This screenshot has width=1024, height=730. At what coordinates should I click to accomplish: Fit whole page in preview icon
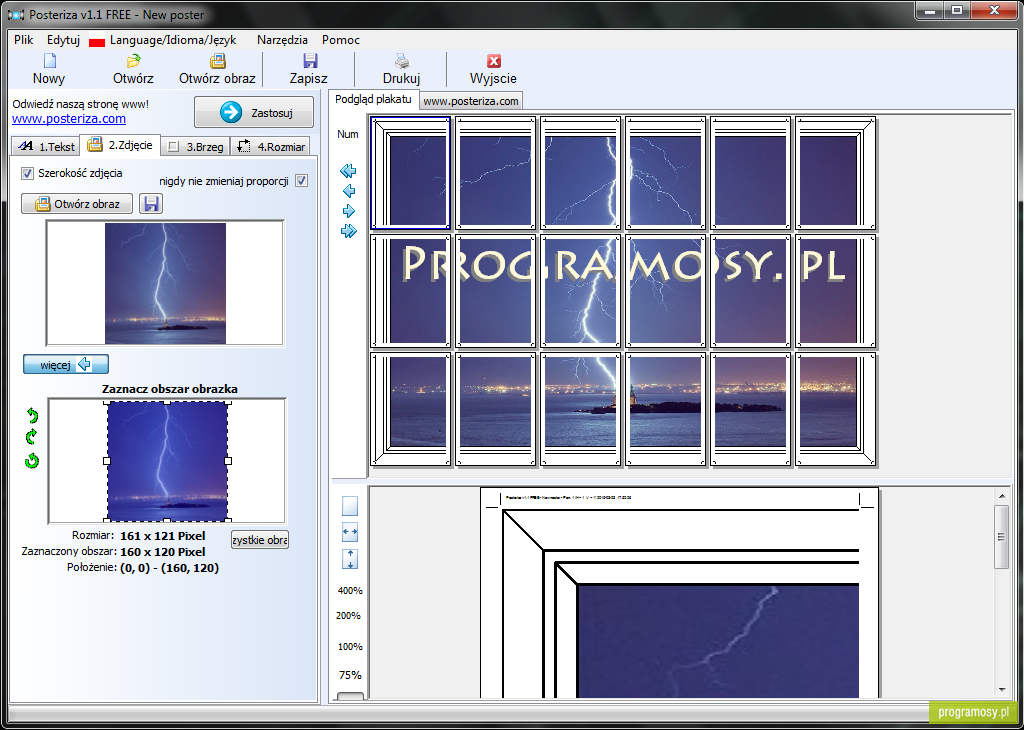(x=350, y=506)
